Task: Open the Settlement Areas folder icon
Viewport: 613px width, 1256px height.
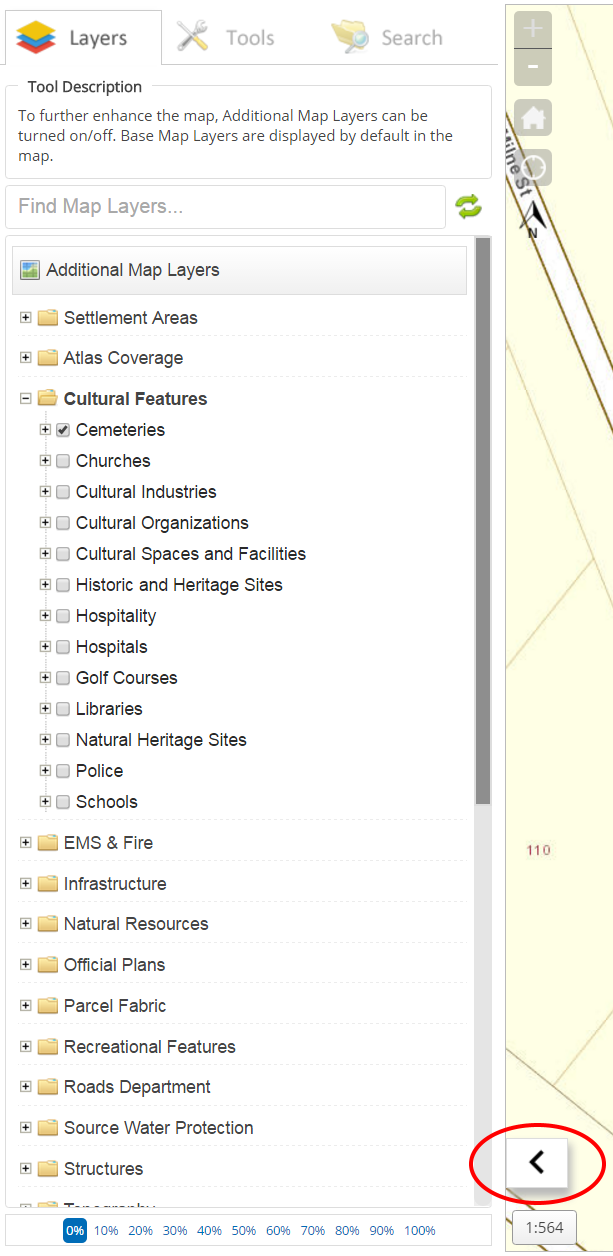Action: (47, 318)
